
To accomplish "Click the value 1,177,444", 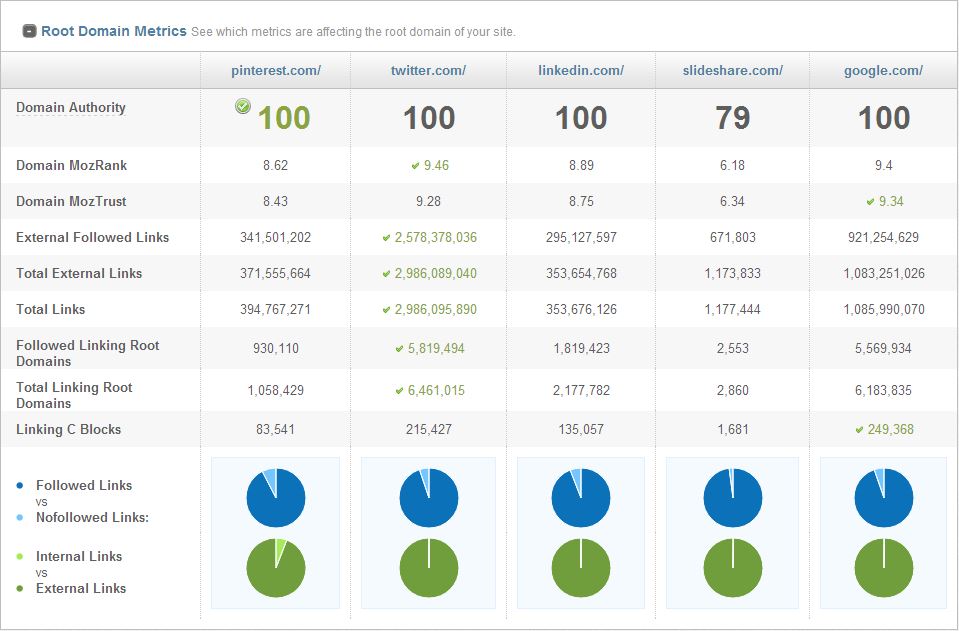I will (733, 310).
